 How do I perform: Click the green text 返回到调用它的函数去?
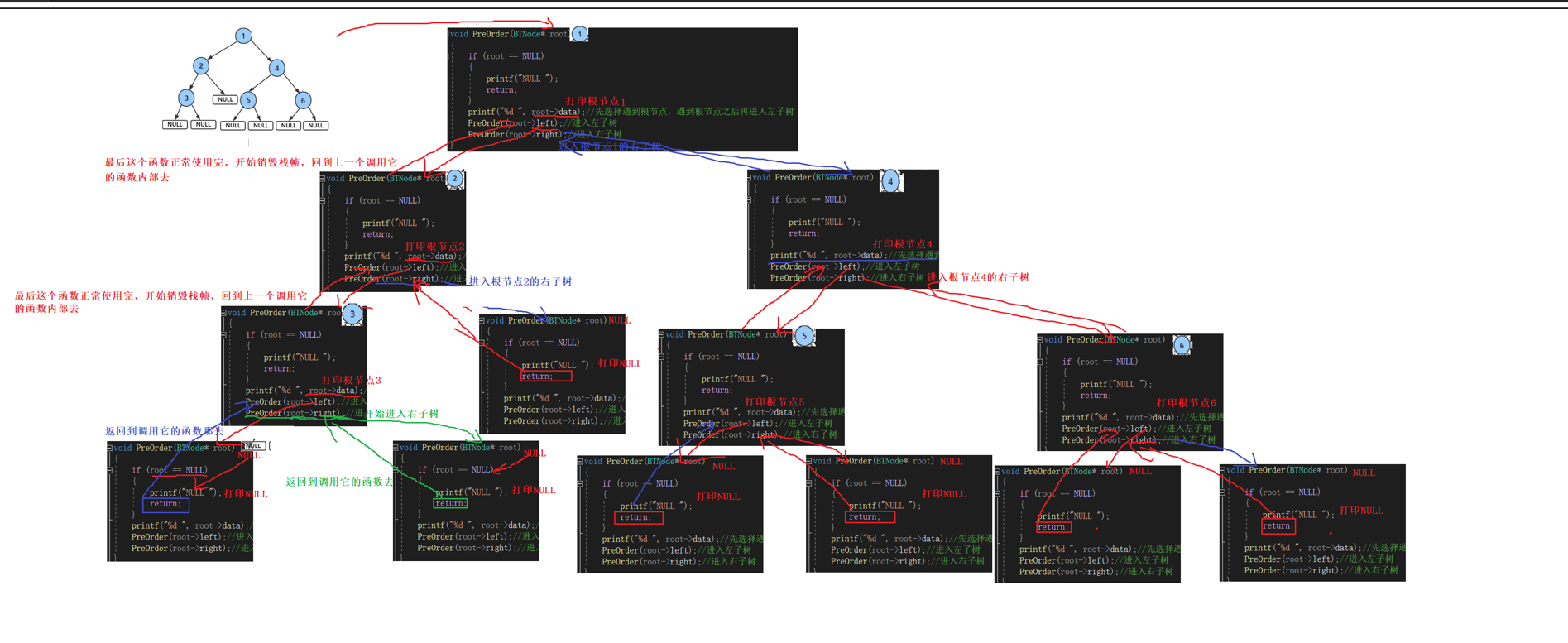340,482
